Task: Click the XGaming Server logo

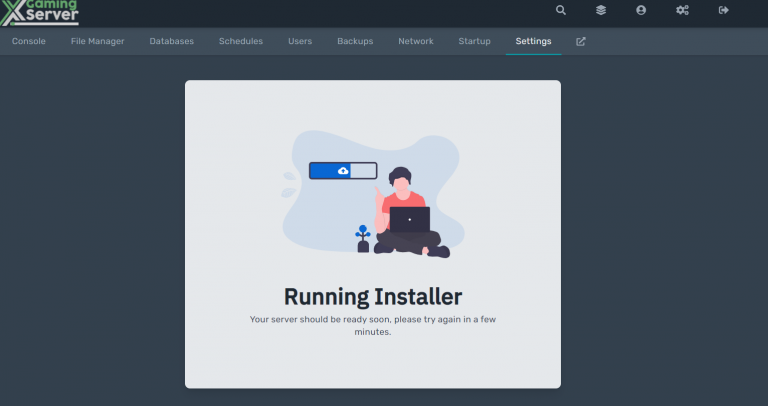Action: [40, 13]
